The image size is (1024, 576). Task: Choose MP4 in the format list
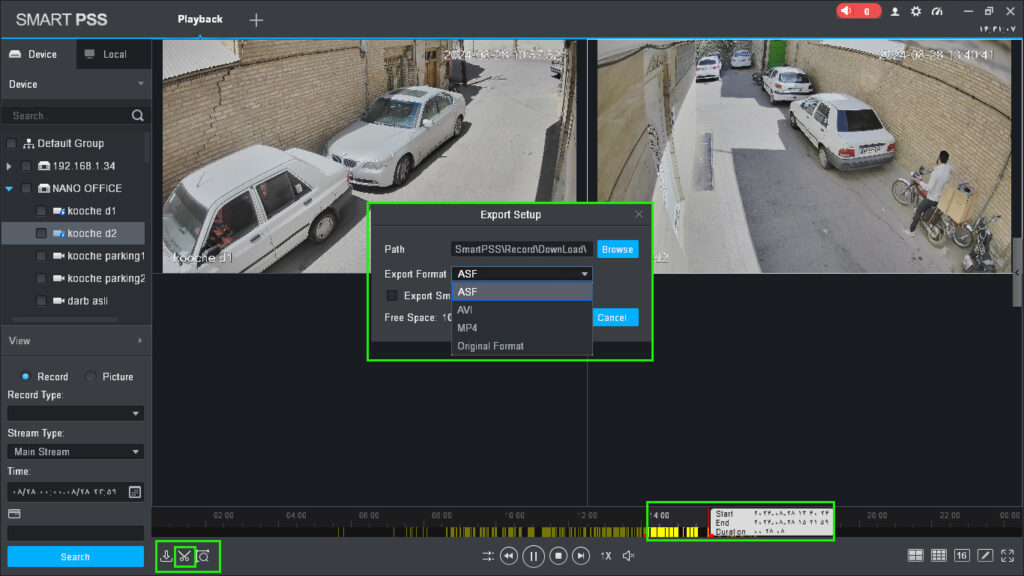coord(522,328)
